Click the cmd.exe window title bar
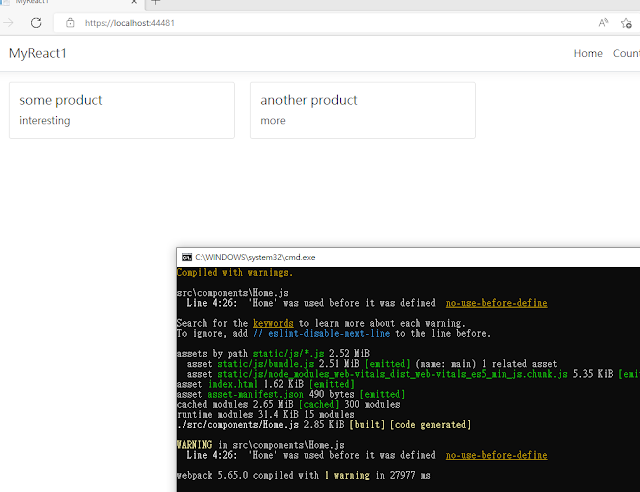This screenshot has width=640, height=492. (408, 257)
